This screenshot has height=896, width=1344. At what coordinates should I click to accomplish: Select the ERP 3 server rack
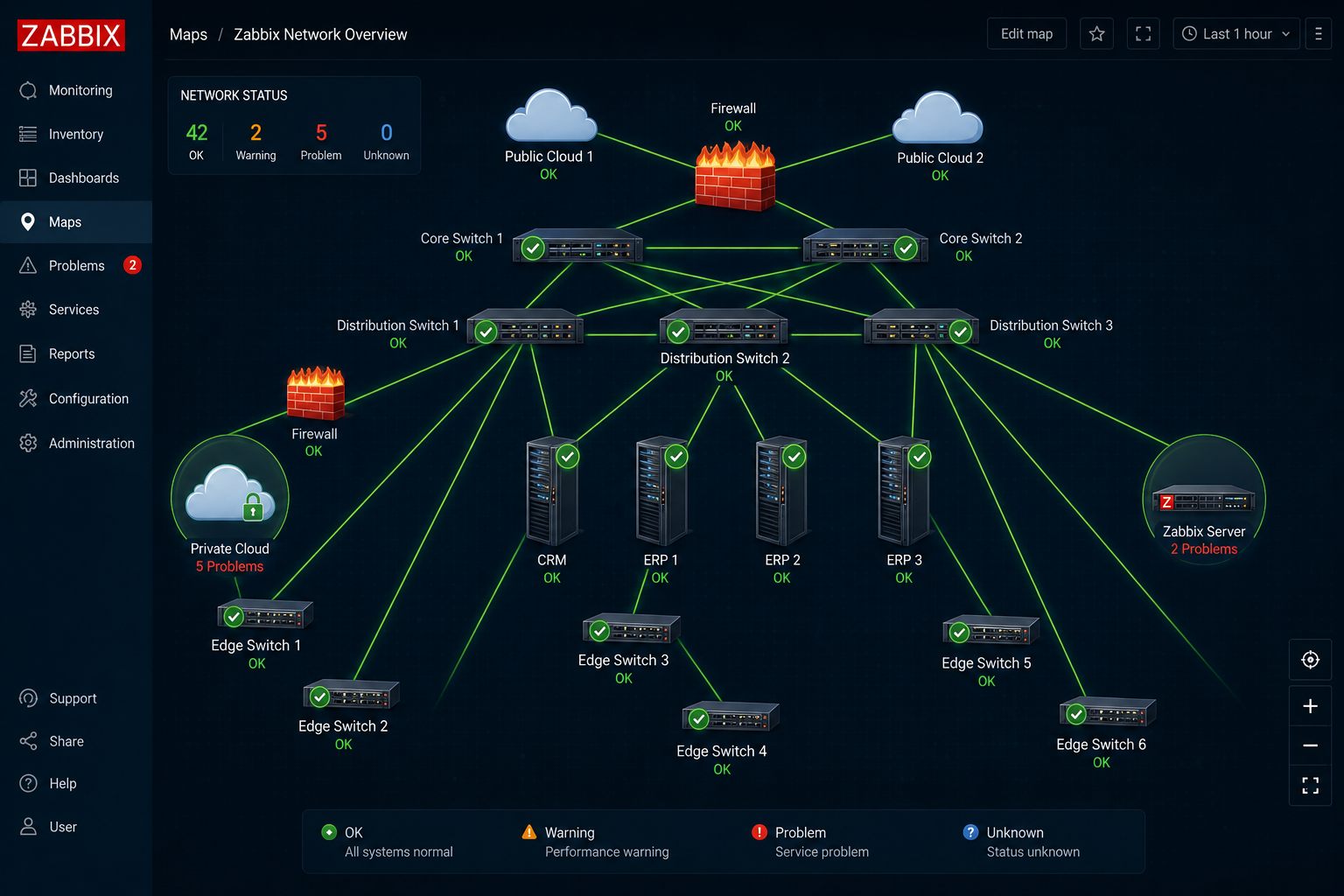pos(904,492)
